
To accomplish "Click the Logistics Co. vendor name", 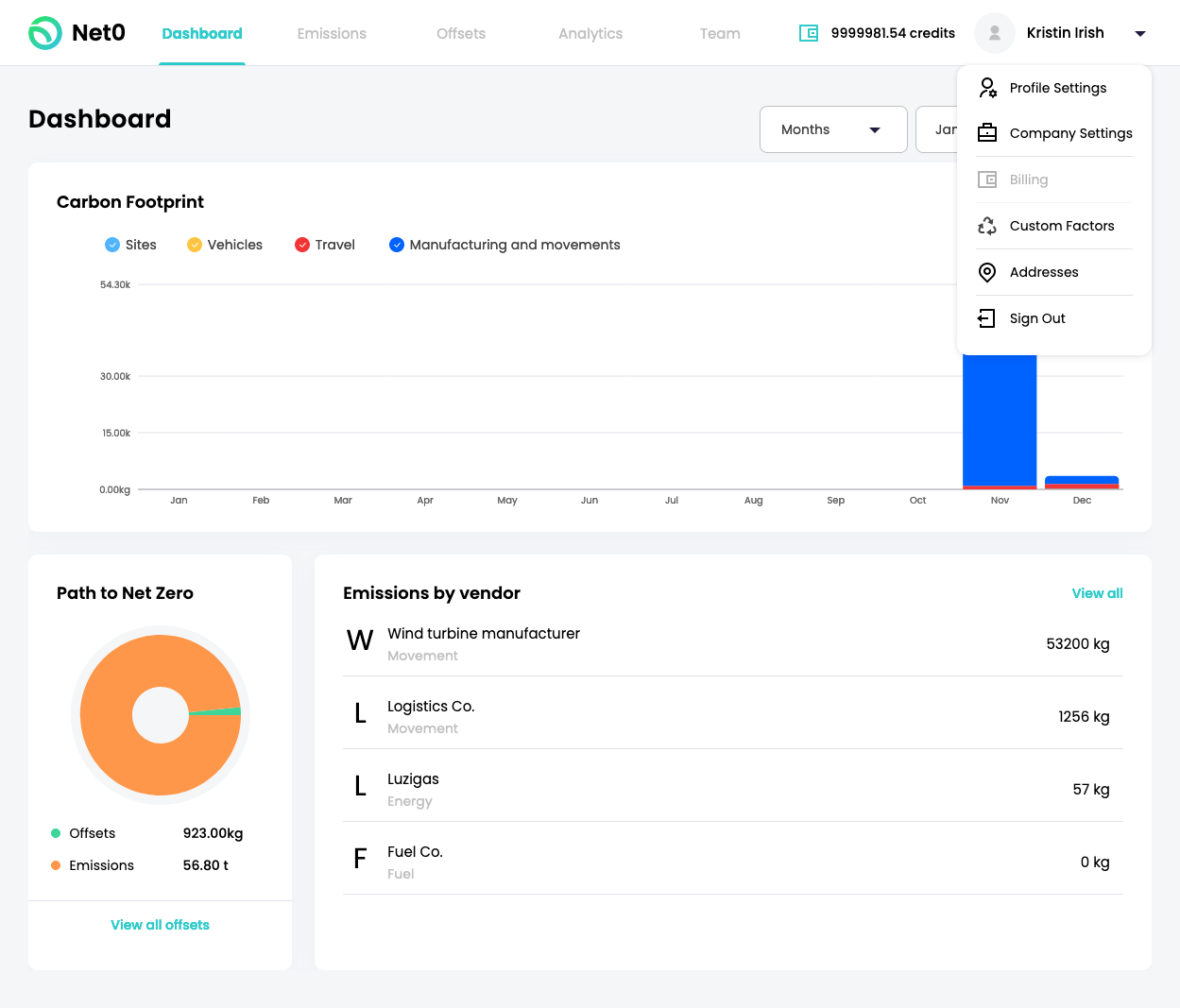I will [431, 707].
